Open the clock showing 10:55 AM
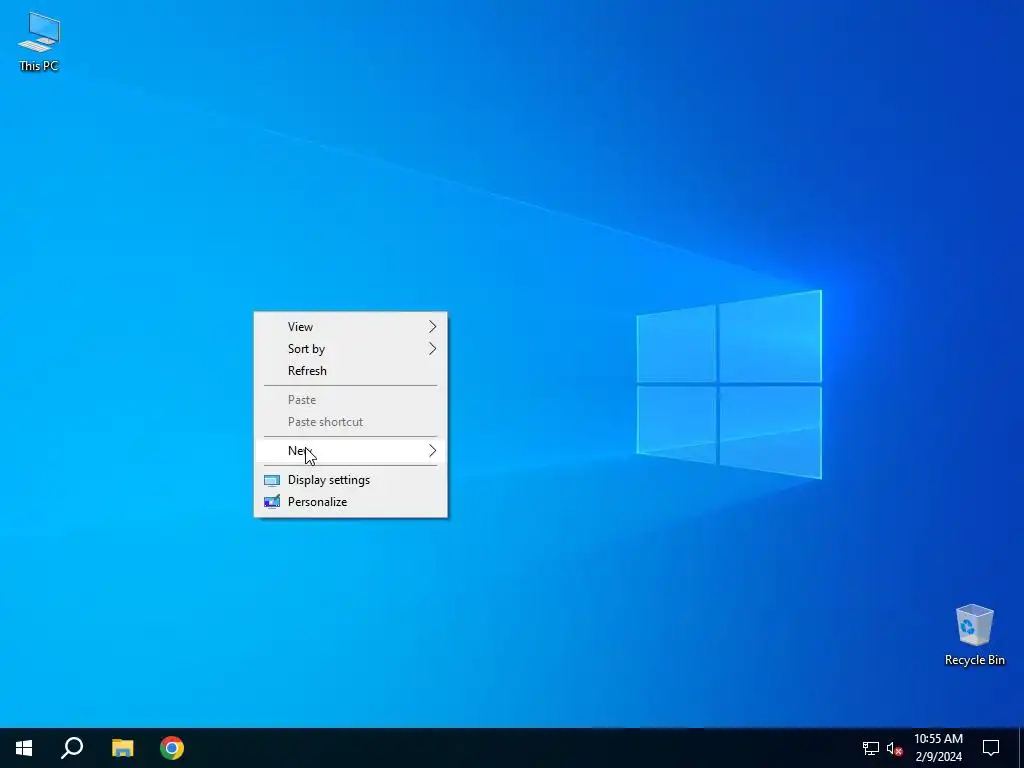This screenshot has width=1024, height=768. 938,748
